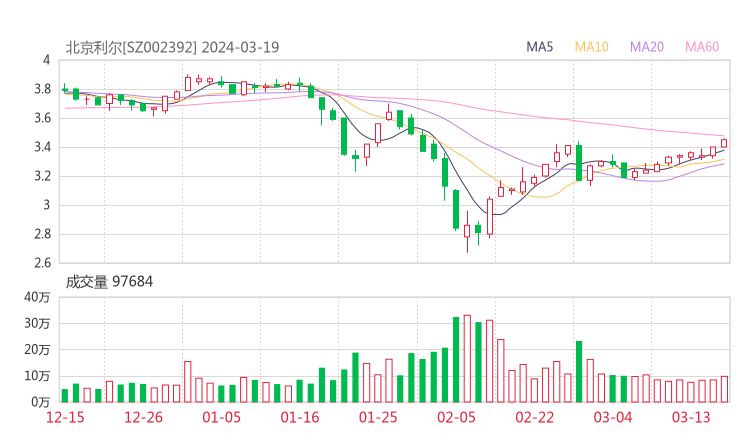Click the 成交量 97684 volume label

[109, 282]
